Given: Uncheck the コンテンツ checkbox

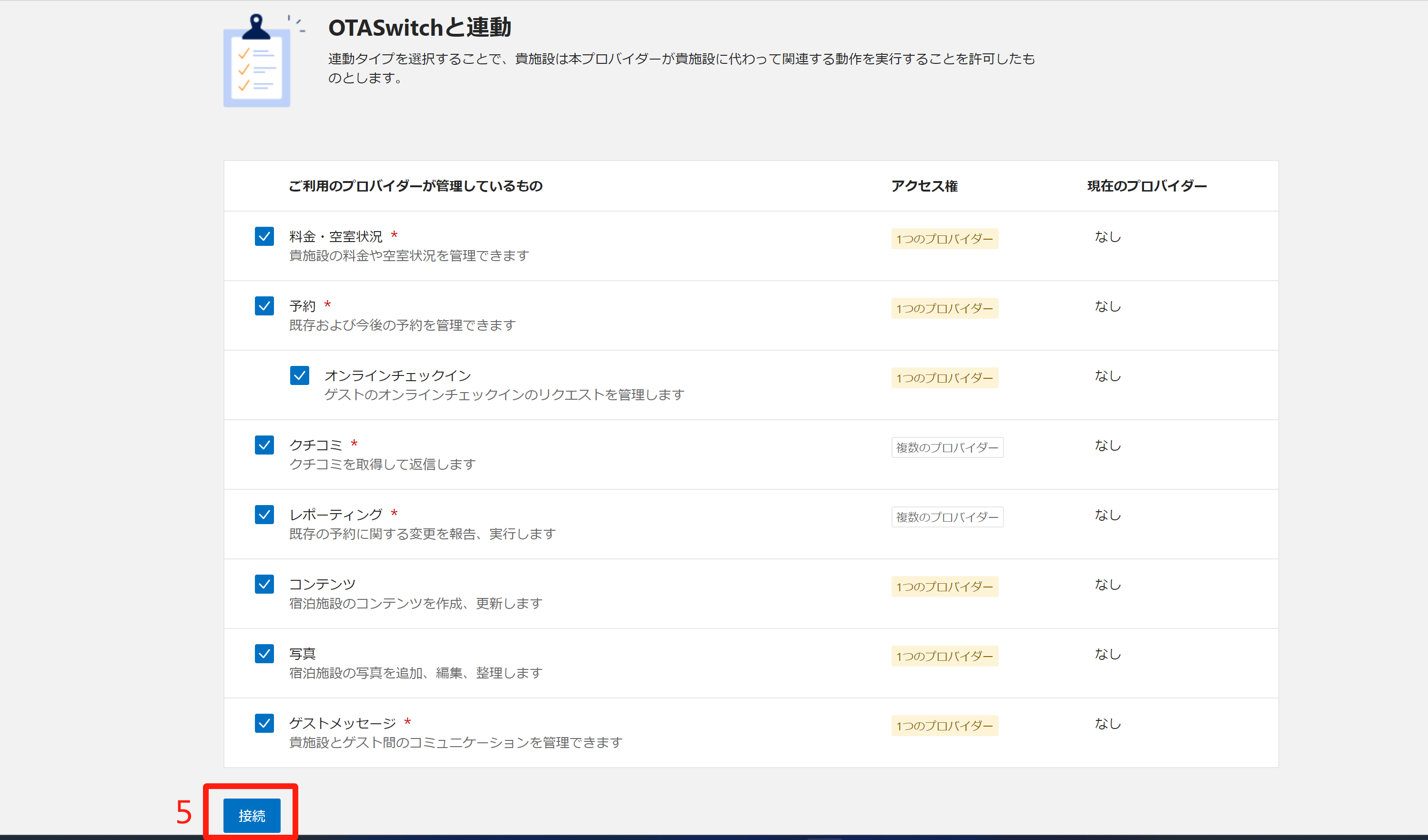Looking at the screenshot, I should tap(264, 584).
